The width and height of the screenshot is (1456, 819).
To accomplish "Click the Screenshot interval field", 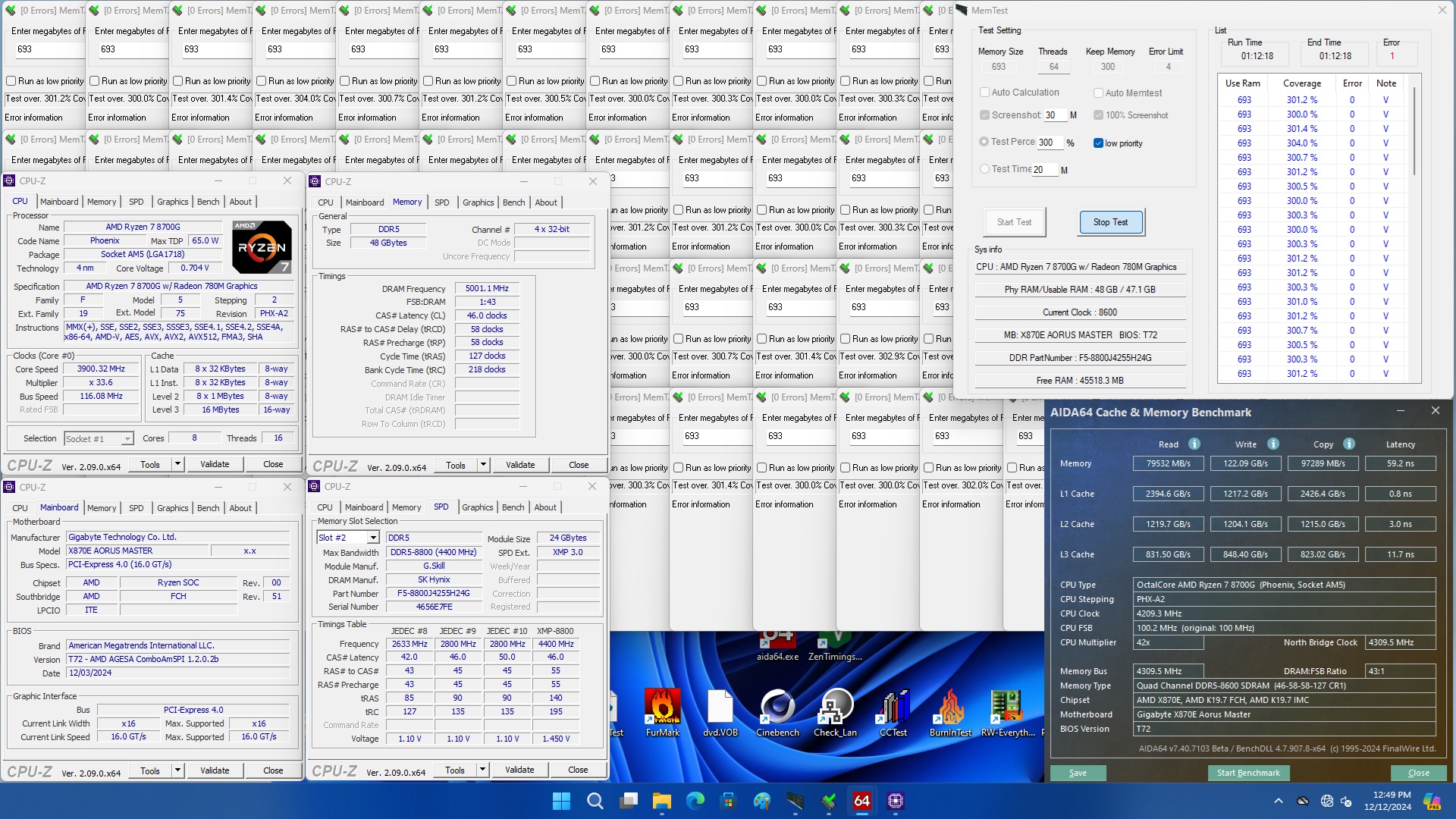I will click(1056, 115).
